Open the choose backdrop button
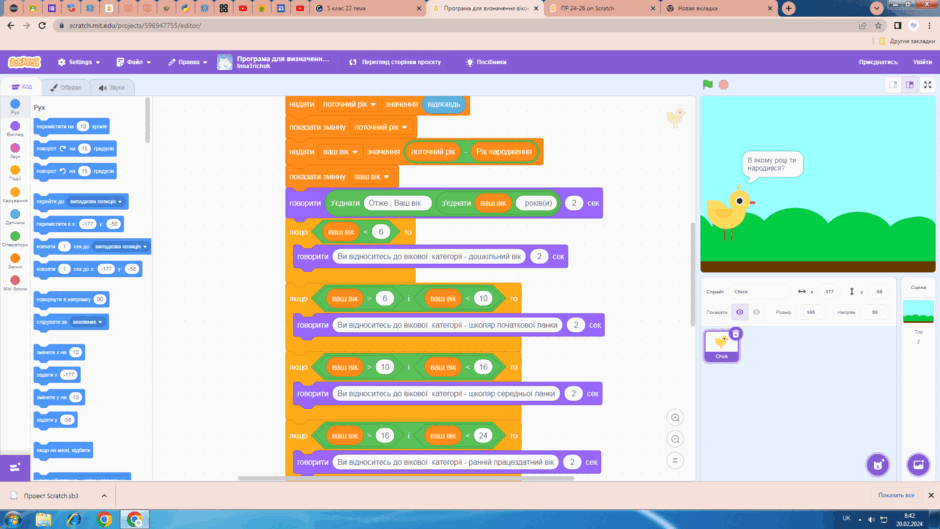The height and width of the screenshot is (529, 940). click(x=918, y=464)
